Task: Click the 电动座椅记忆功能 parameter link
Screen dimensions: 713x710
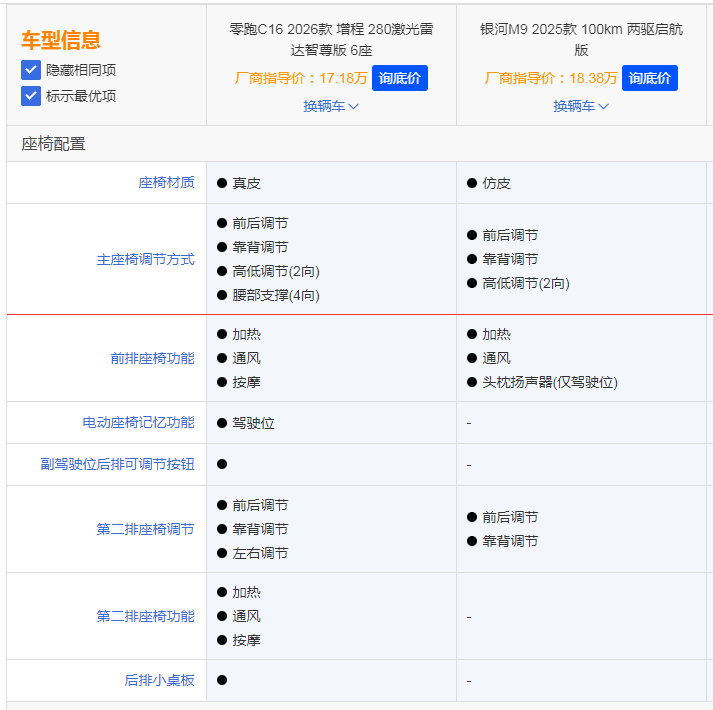Action: click(138, 423)
